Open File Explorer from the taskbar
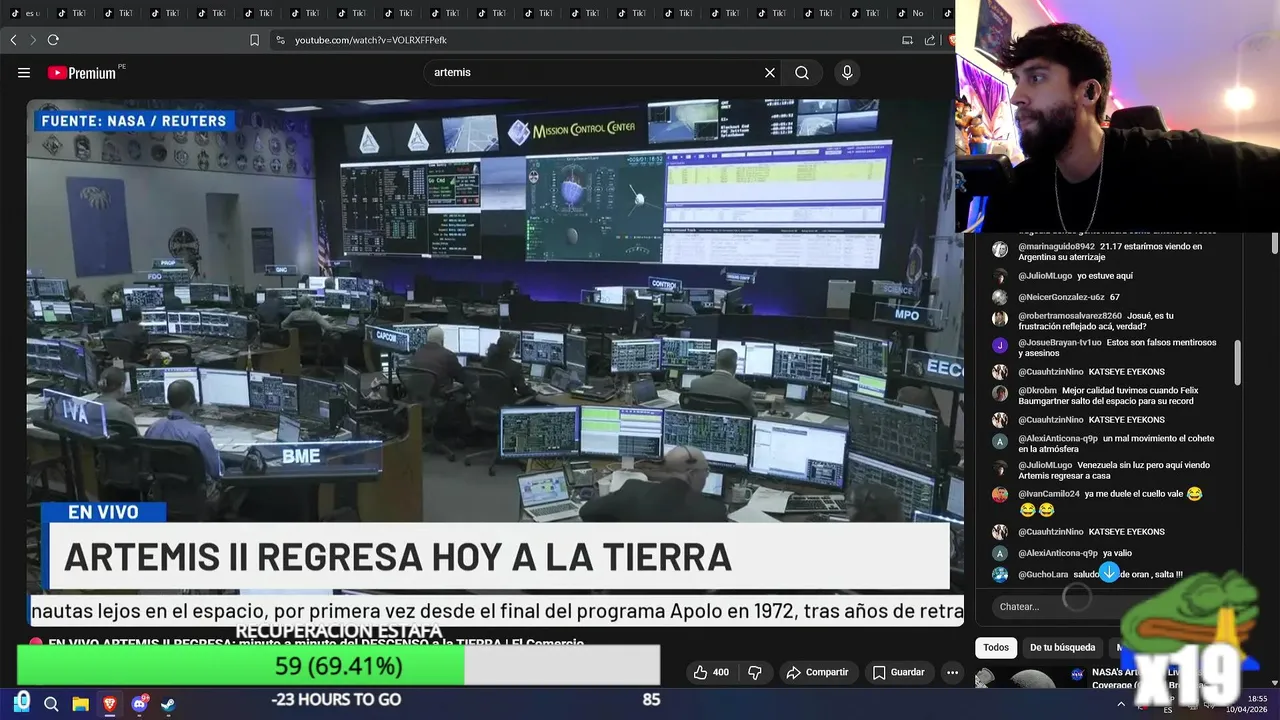The image size is (1280, 720). (x=80, y=703)
